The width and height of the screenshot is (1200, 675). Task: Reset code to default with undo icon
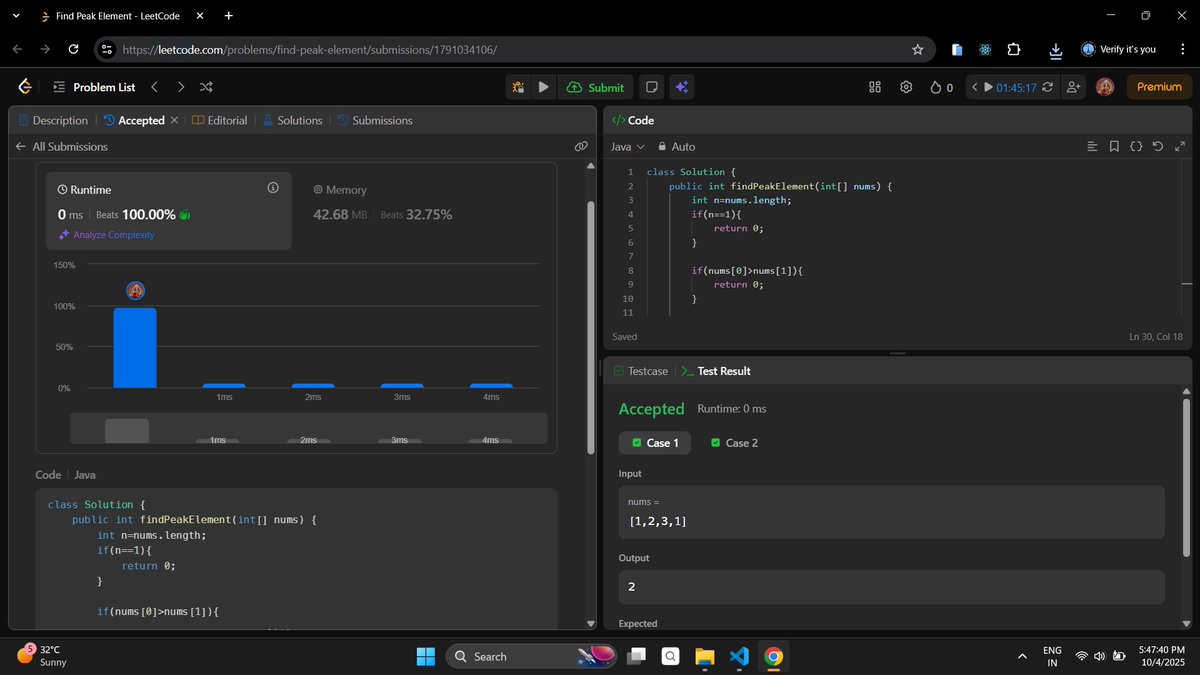1158,146
